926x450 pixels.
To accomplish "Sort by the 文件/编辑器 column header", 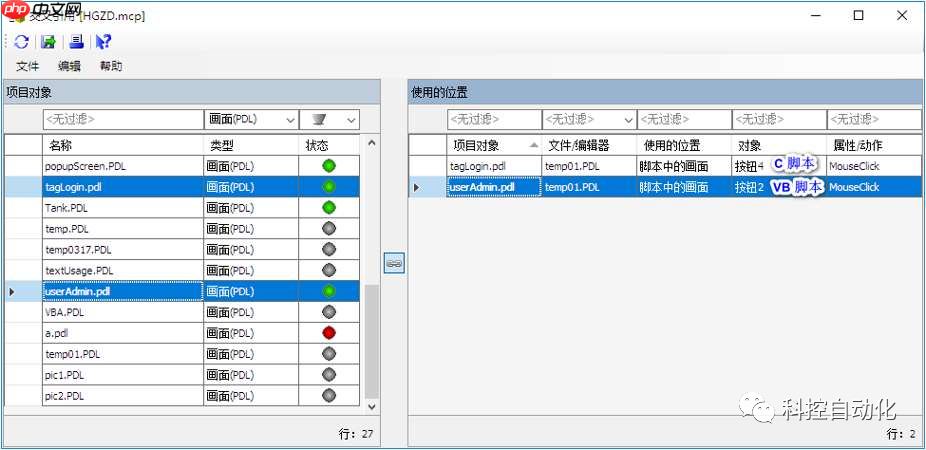I will point(589,145).
